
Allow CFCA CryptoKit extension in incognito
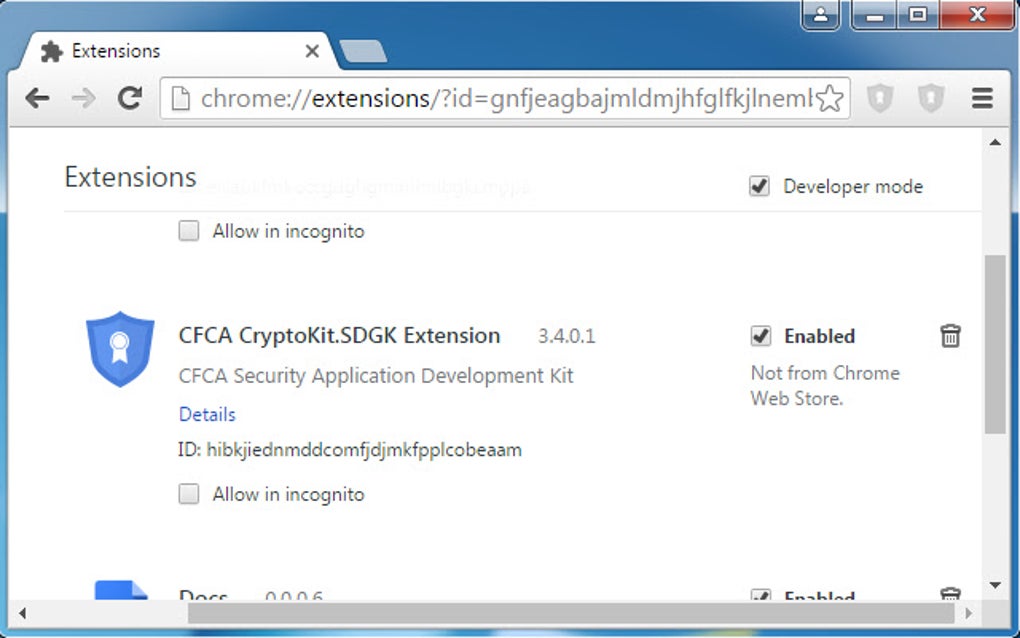188,493
